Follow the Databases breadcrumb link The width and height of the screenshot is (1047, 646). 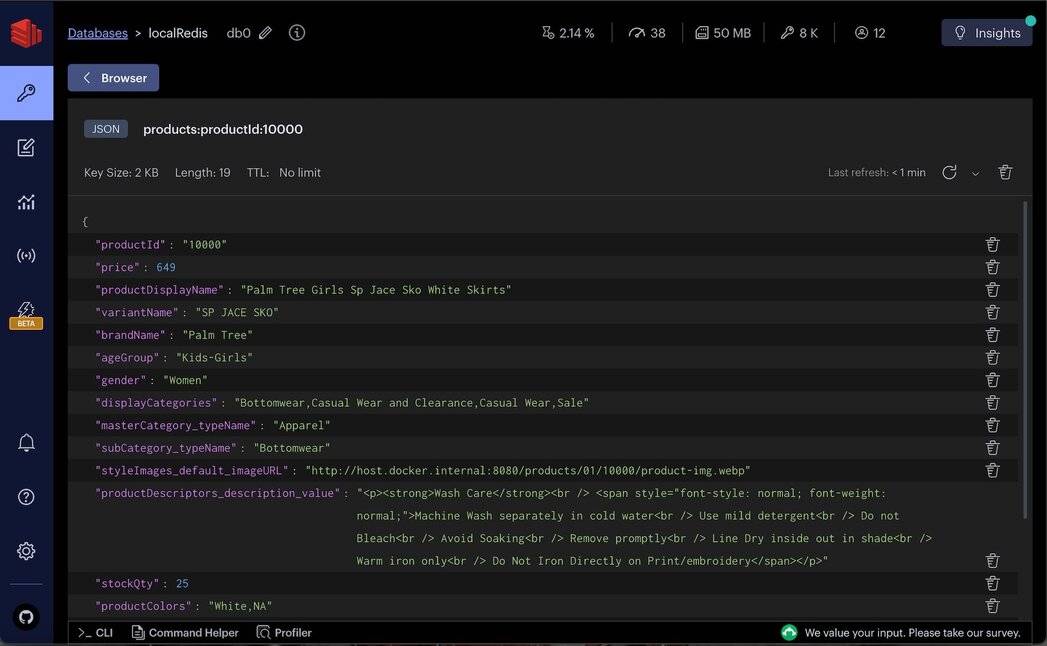(x=97, y=32)
